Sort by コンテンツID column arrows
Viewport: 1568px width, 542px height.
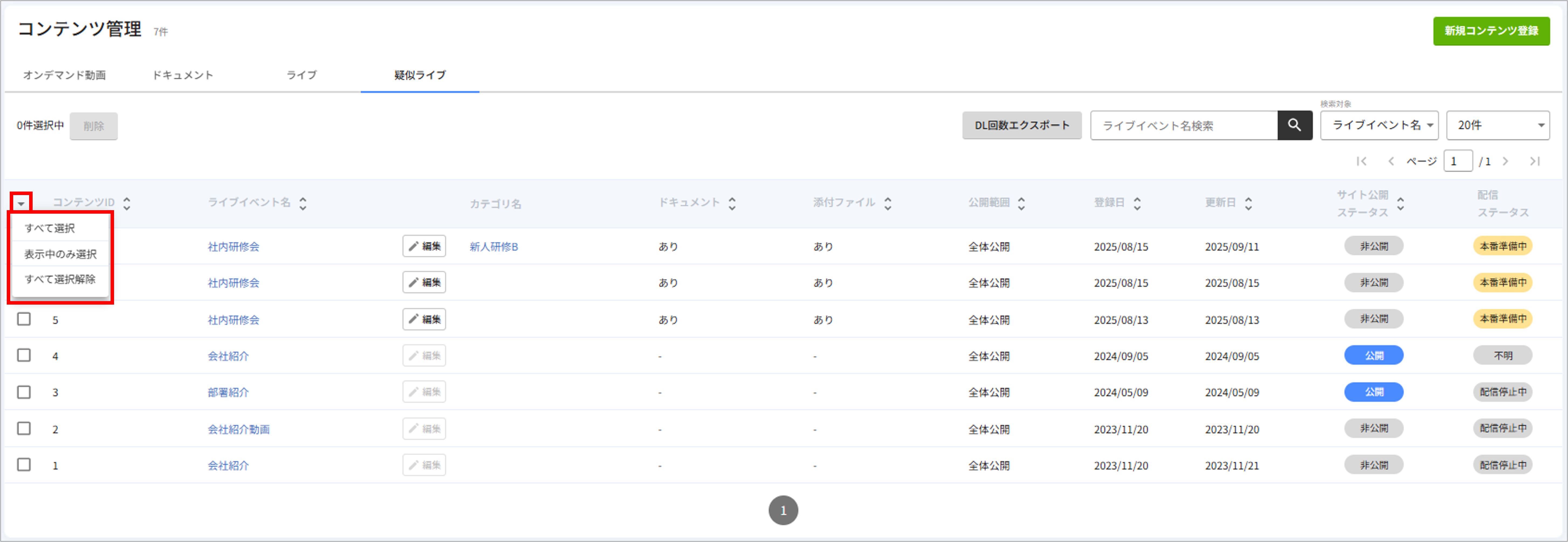[127, 203]
